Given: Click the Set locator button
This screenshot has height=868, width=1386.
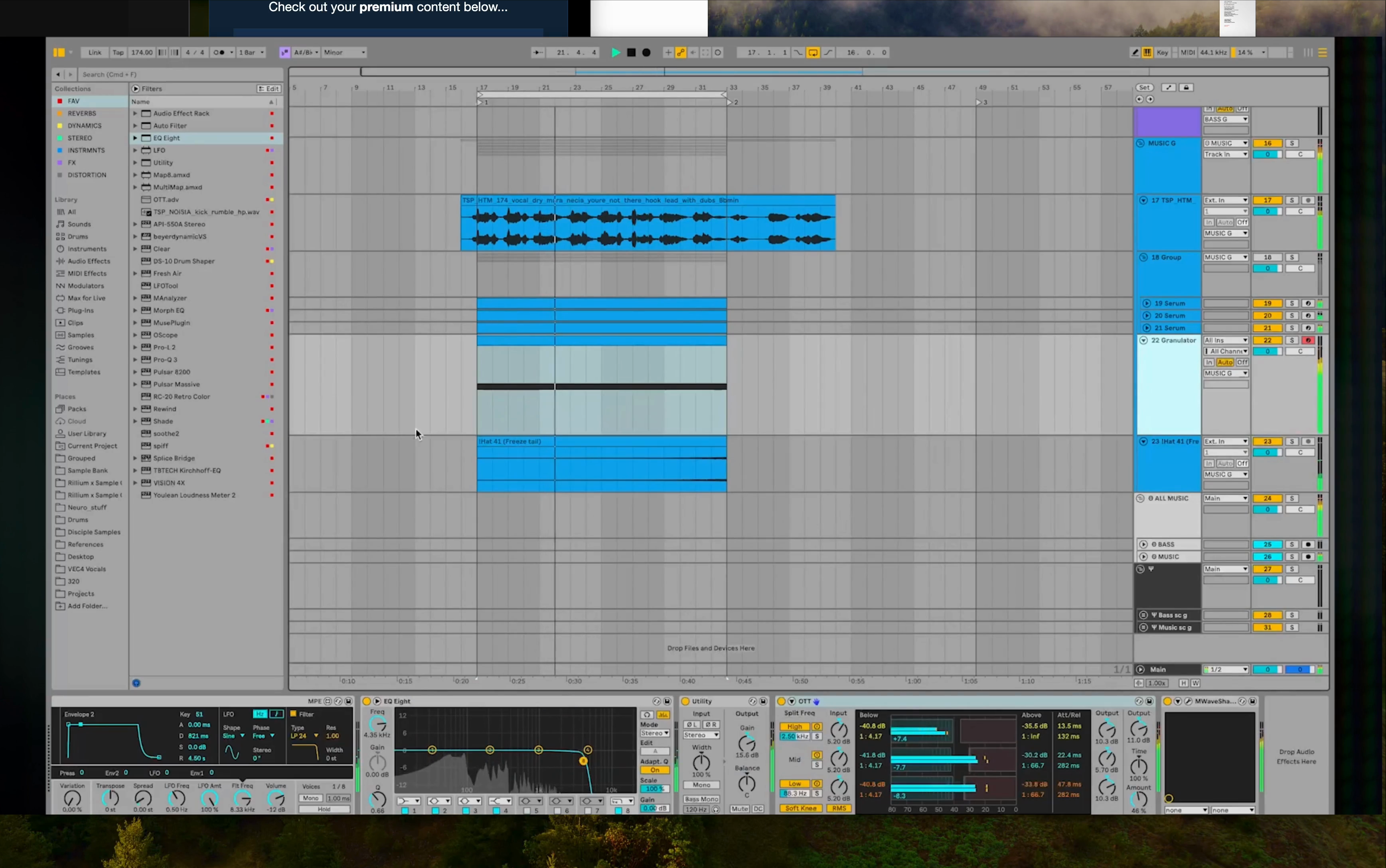Looking at the screenshot, I should [x=1144, y=87].
